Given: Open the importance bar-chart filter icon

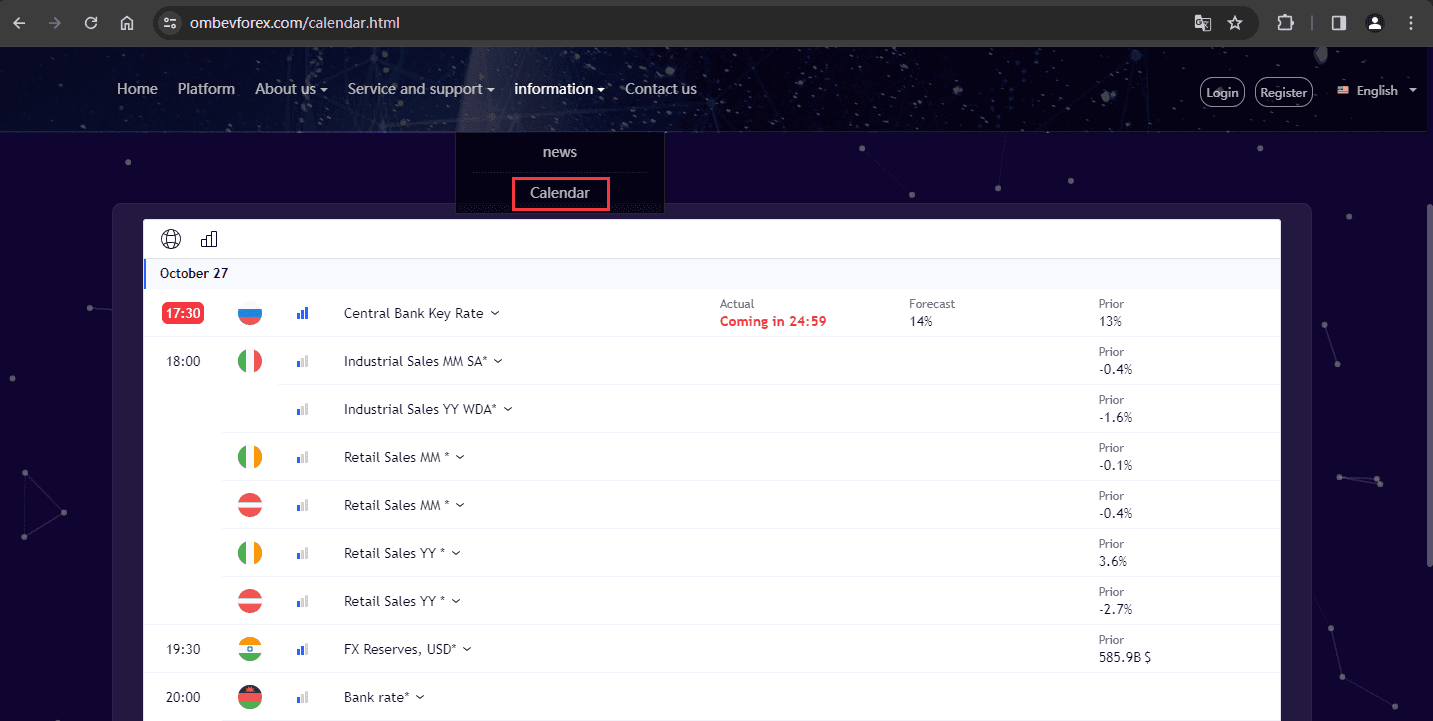Looking at the screenshot, I should click(x=209, y=239).
